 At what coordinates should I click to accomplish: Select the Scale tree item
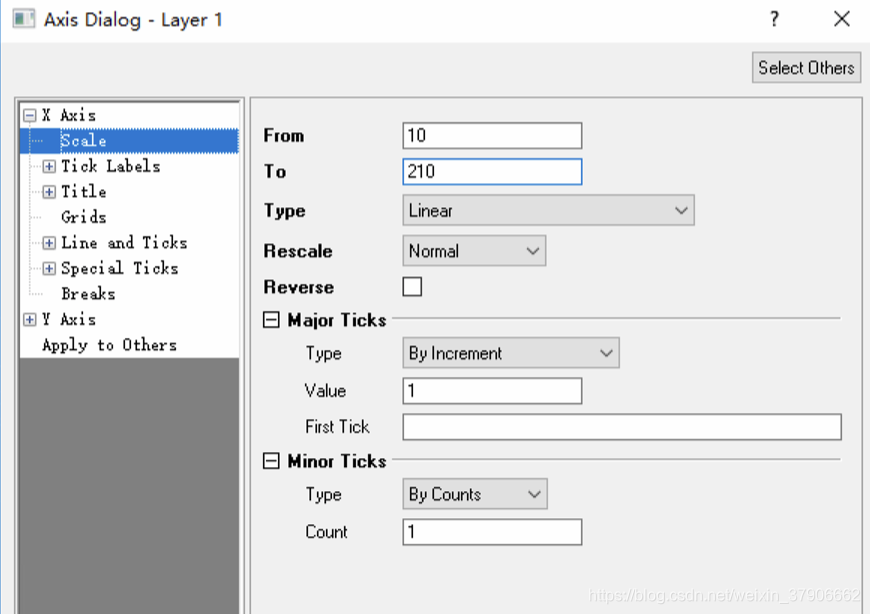click(x=83, y=141)
